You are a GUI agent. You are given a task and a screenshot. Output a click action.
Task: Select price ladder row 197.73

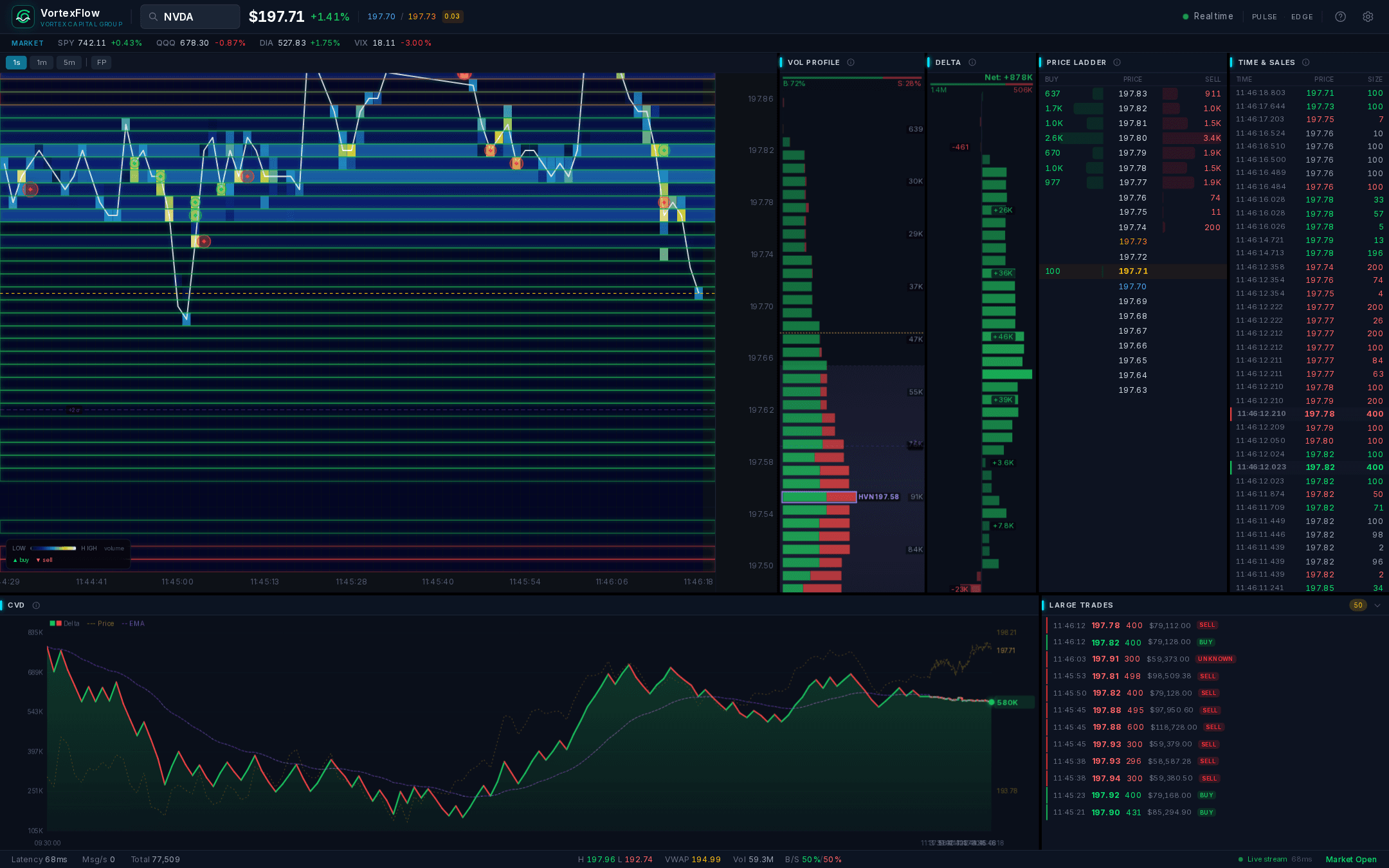pos(1133,242)
